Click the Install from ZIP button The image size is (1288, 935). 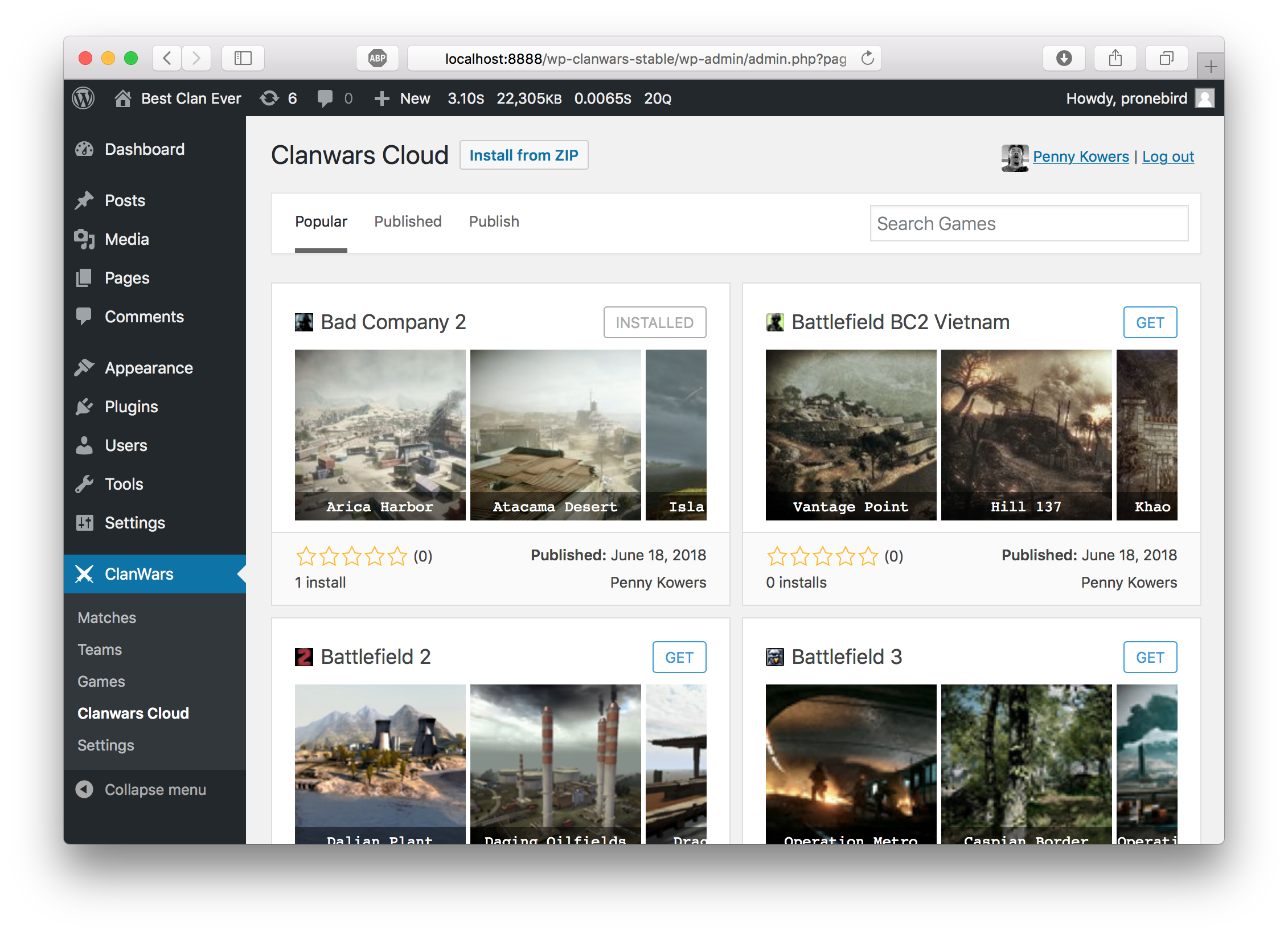click(523, 155)
